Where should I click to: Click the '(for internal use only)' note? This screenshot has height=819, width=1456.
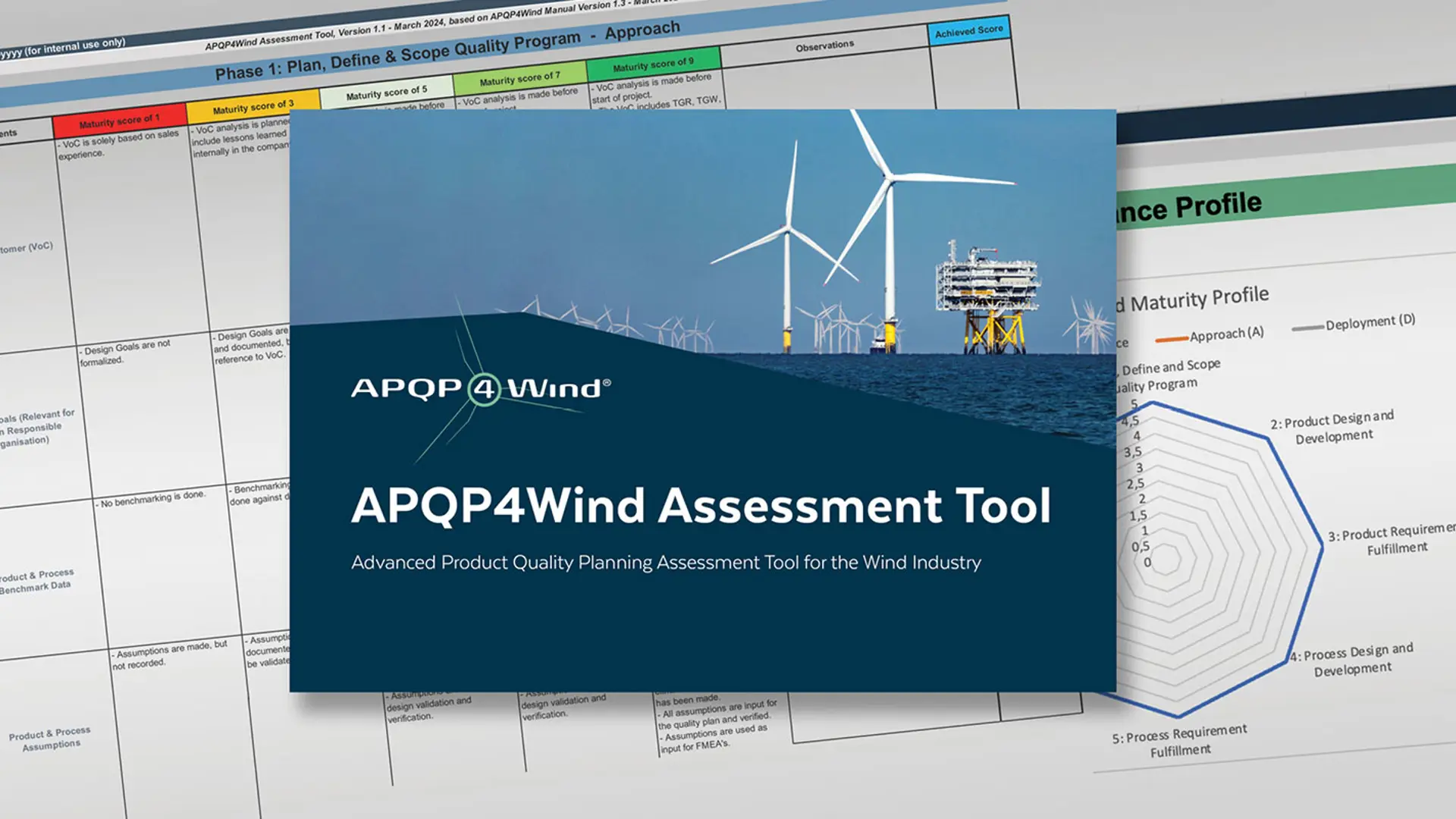[x=74, y=47]
